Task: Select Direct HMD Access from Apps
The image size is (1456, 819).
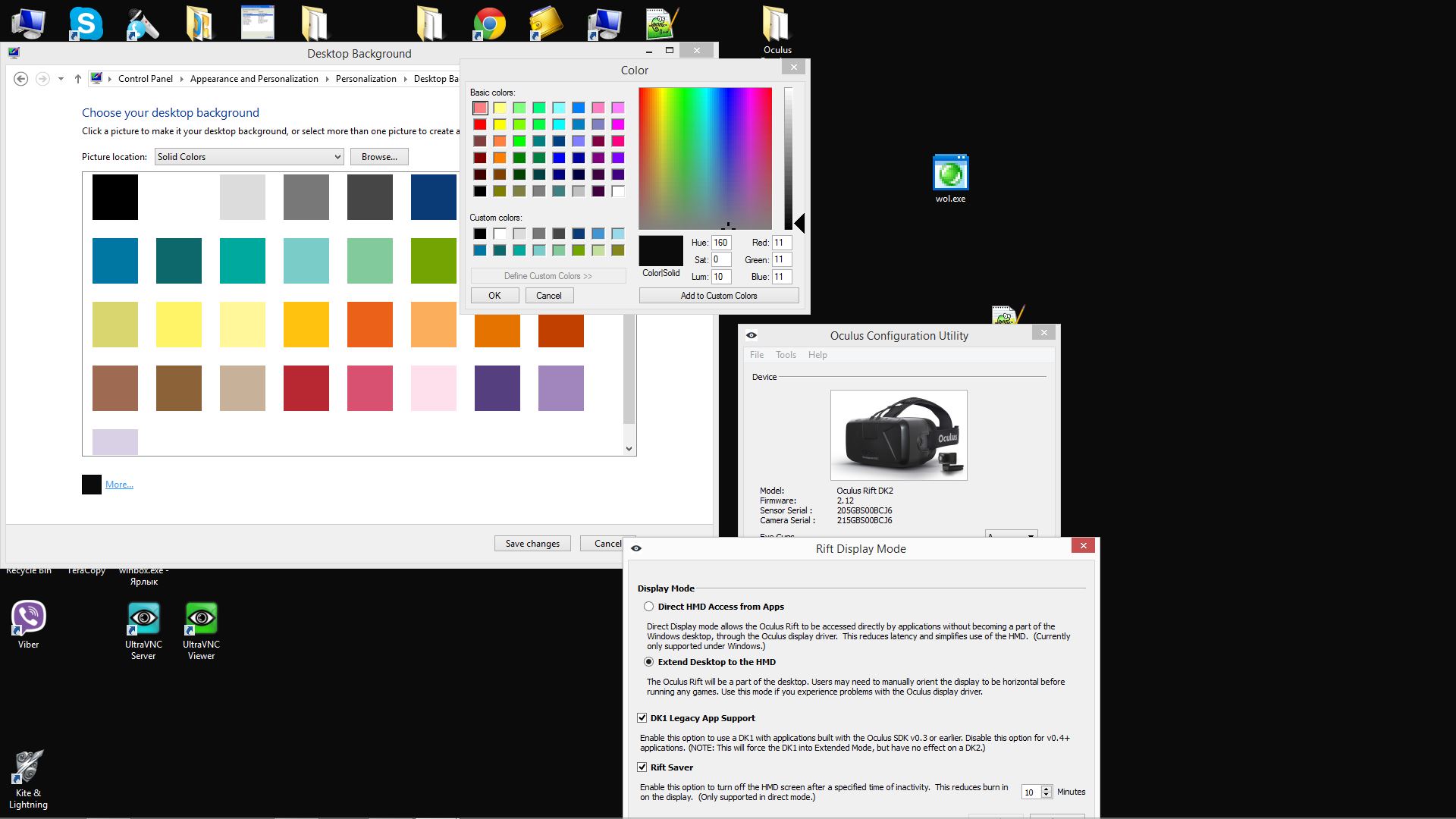Action: pyautogui.click(x=648, y=607)
